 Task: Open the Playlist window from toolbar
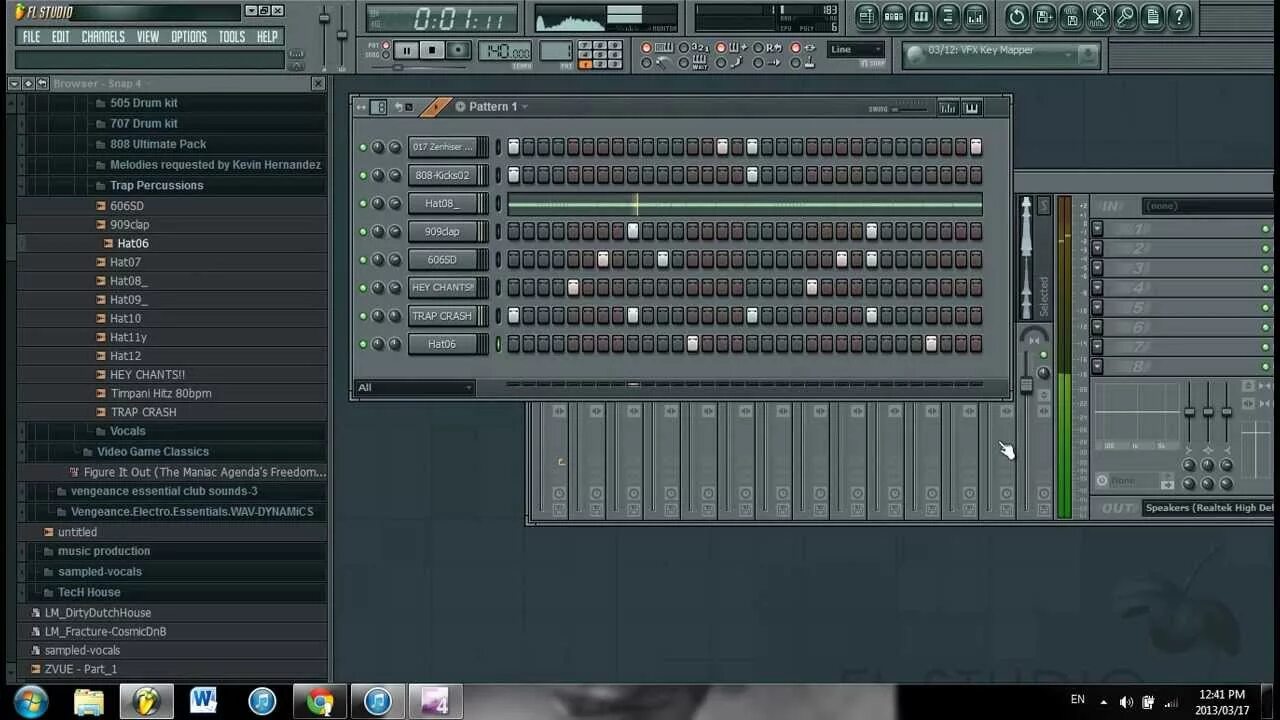(867, 16)
